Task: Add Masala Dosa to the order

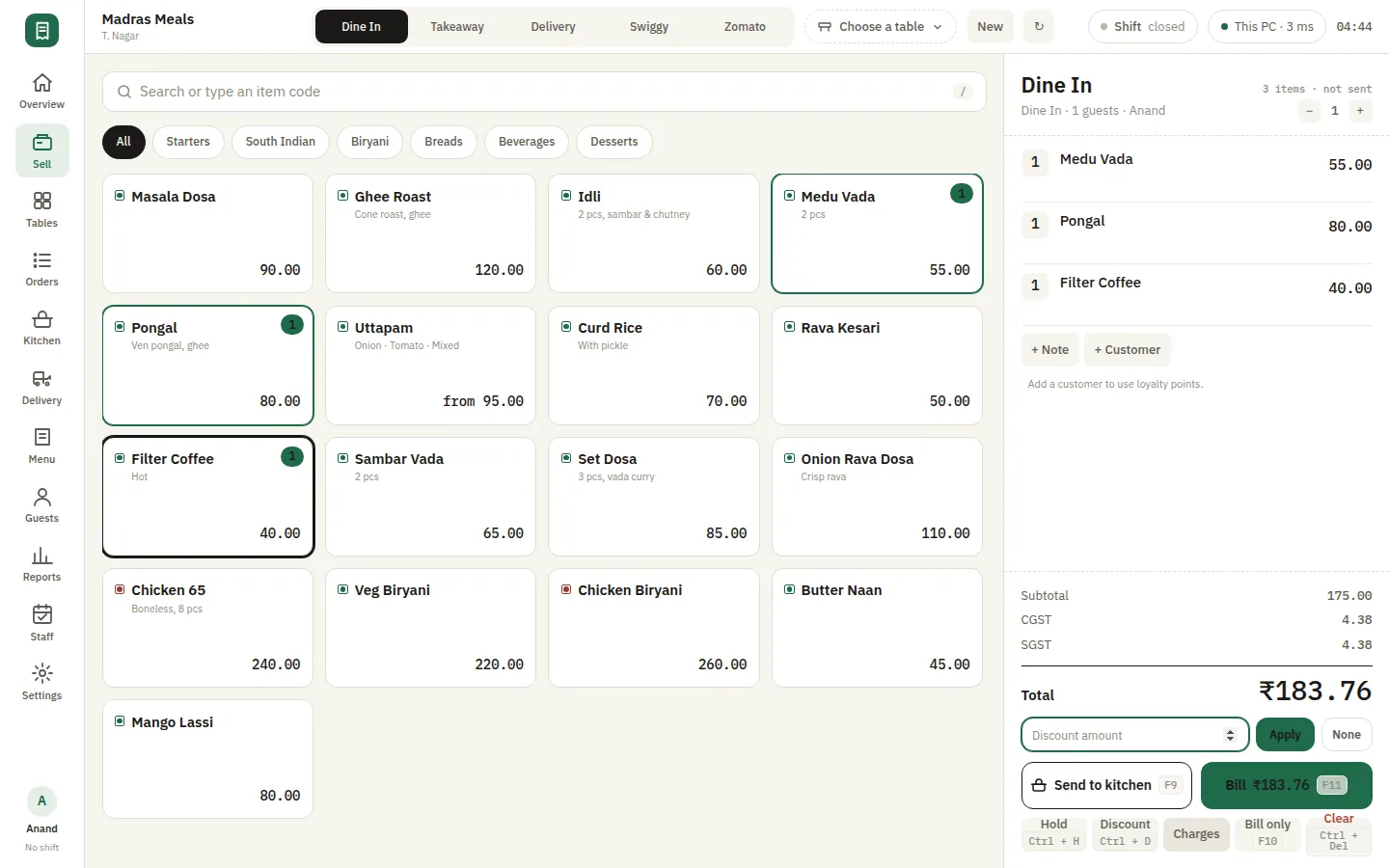Action: click(207, 233)
